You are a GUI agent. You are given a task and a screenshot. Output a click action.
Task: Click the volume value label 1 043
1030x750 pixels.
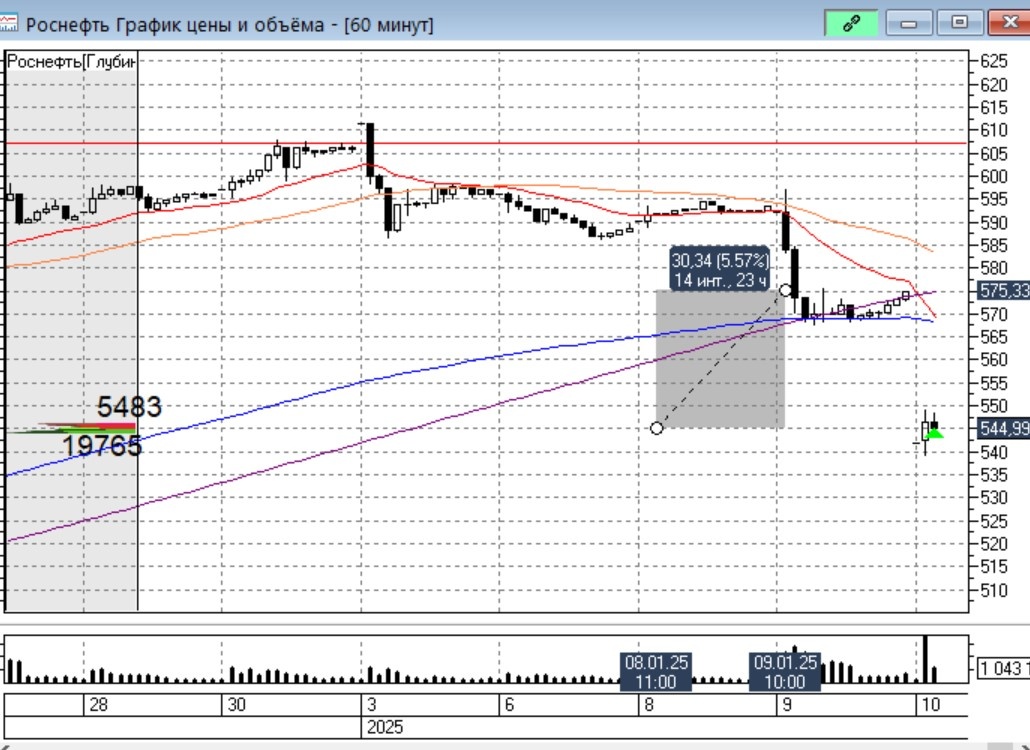point(1004,669)
